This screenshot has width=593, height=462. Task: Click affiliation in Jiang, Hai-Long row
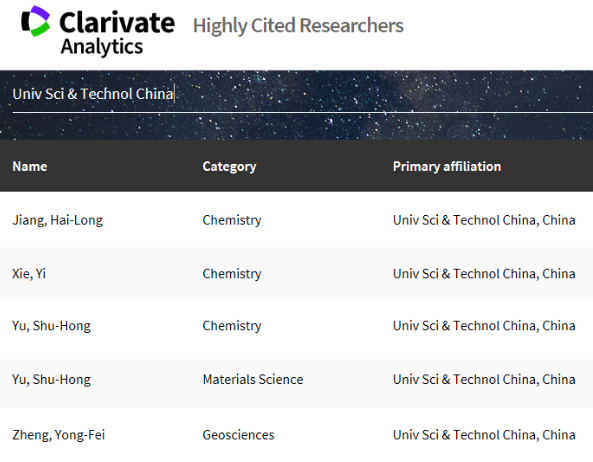pos(484,220)
